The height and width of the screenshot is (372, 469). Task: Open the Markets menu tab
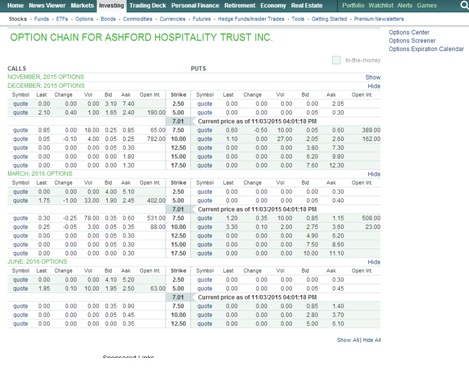point(82,6)
